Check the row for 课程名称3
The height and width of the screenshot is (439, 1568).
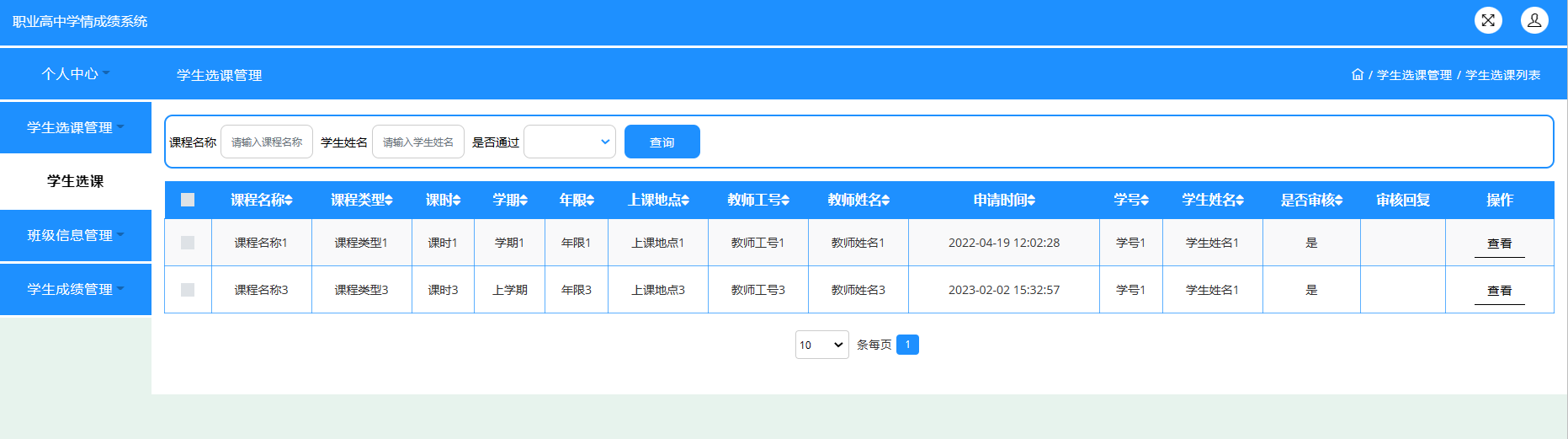click(x=188, y=290)
